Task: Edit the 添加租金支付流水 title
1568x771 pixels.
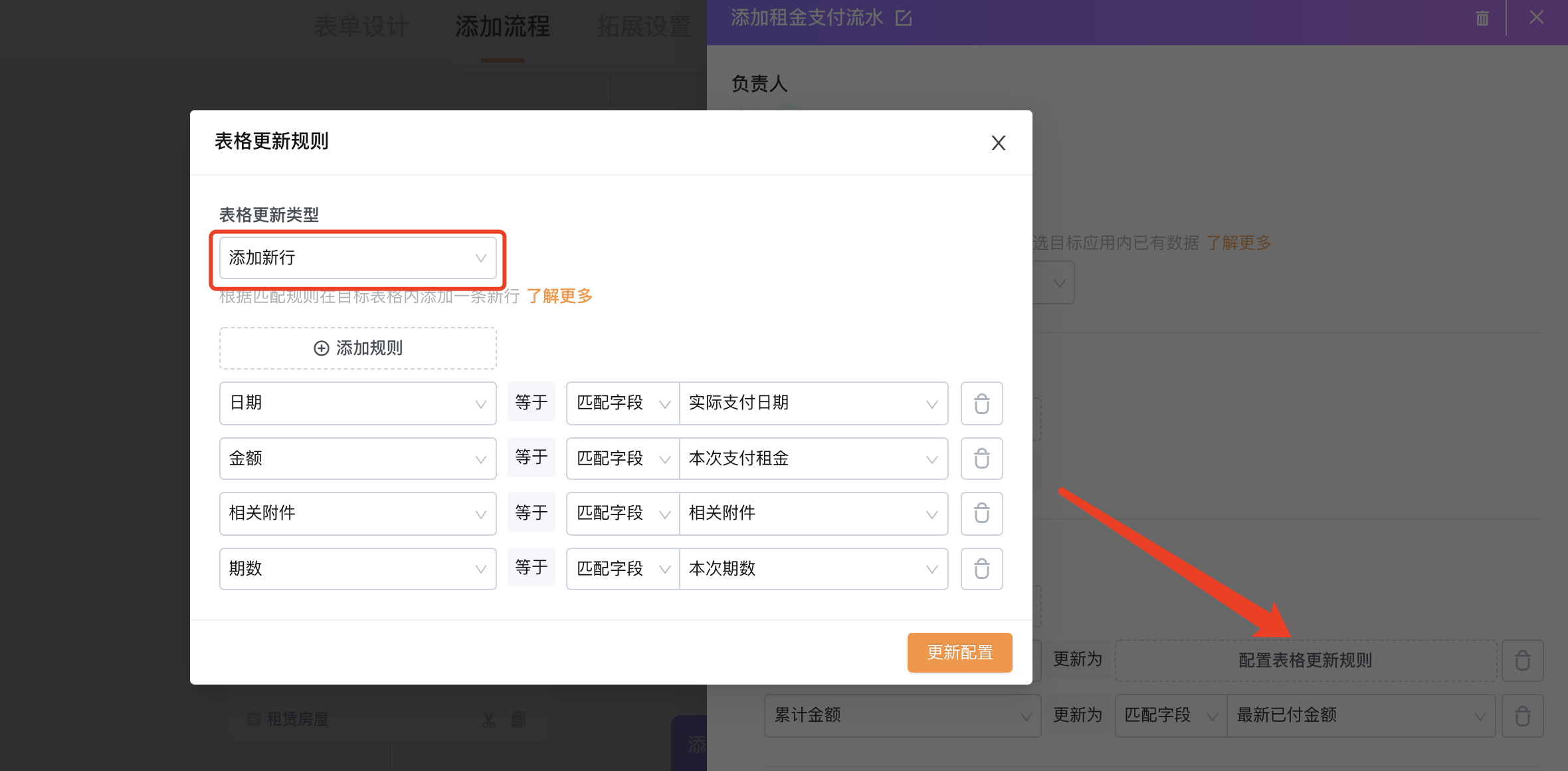Action: [x=904, y=18]
